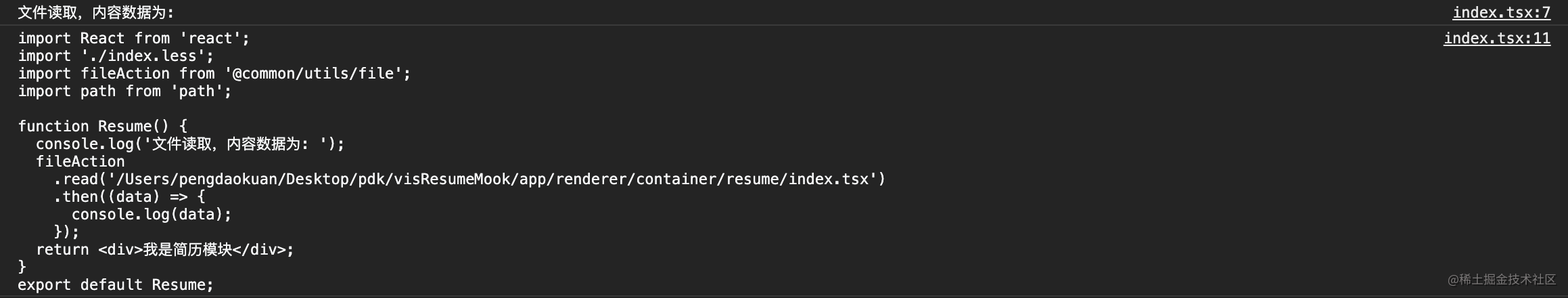The height and width of the screenshot is (298, 1568).
Task: Click the '});' closing line
Action: point(66,232)
